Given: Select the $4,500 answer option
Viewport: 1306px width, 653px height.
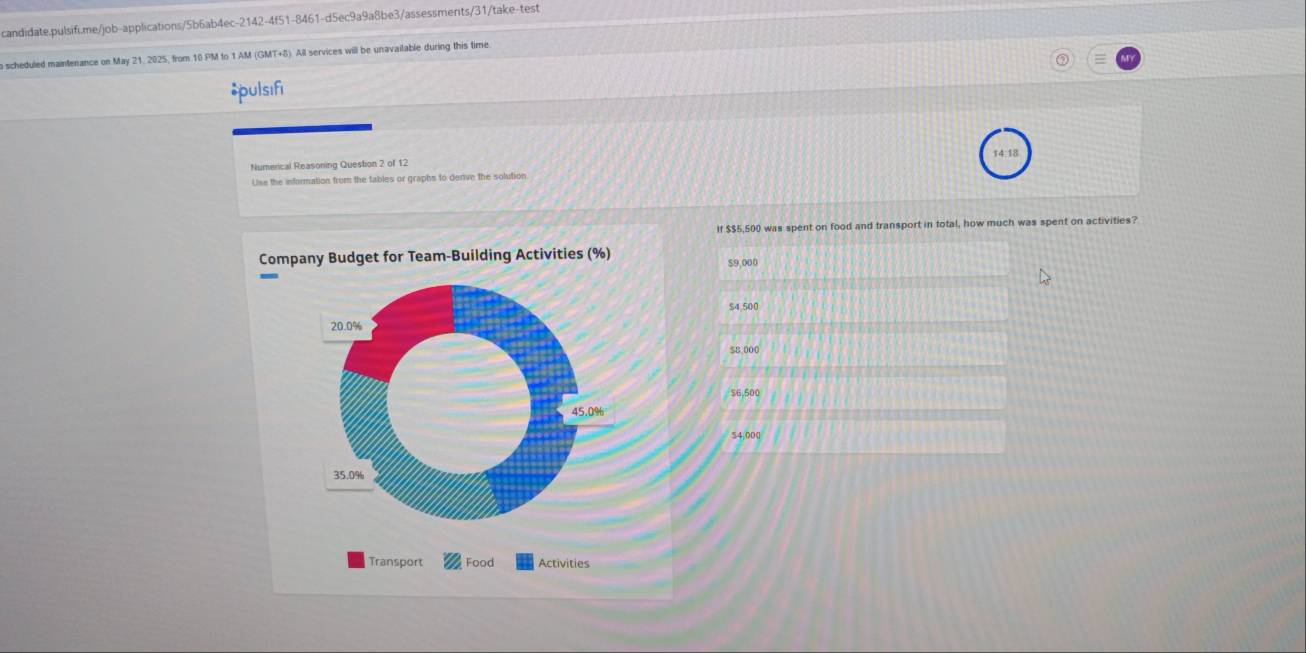Looking at the screenshot, I should tap(865, 306).
